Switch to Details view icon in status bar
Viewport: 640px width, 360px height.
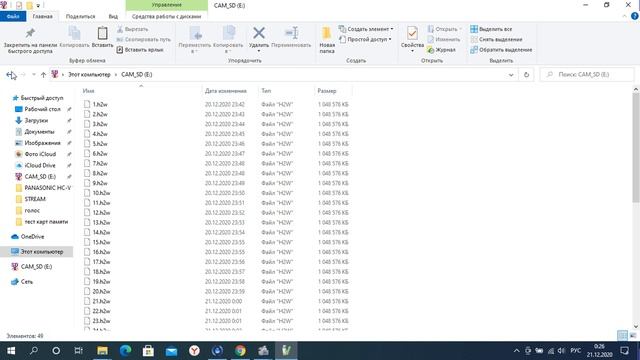click(622, 336)
